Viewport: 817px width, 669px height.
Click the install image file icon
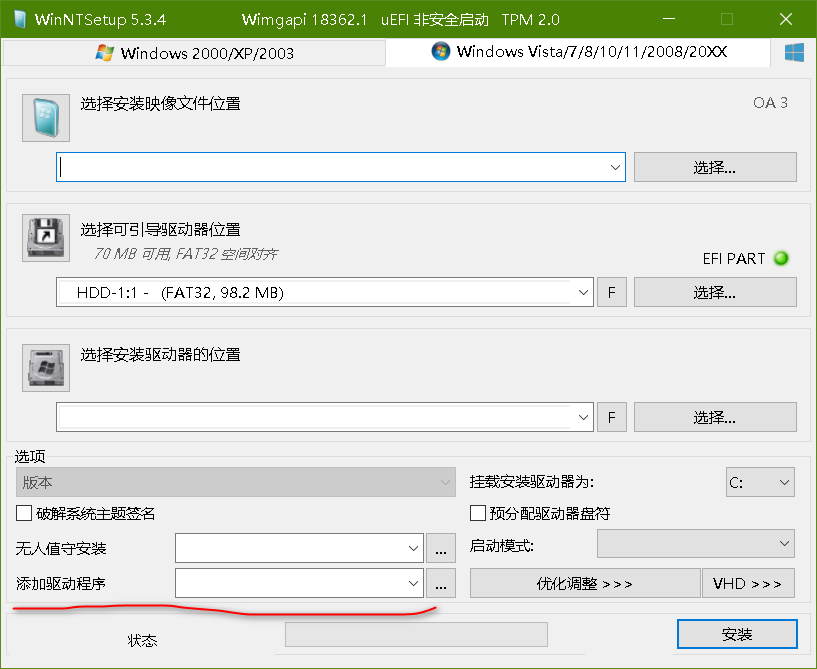pyautogui.click(x=46, y=119)
